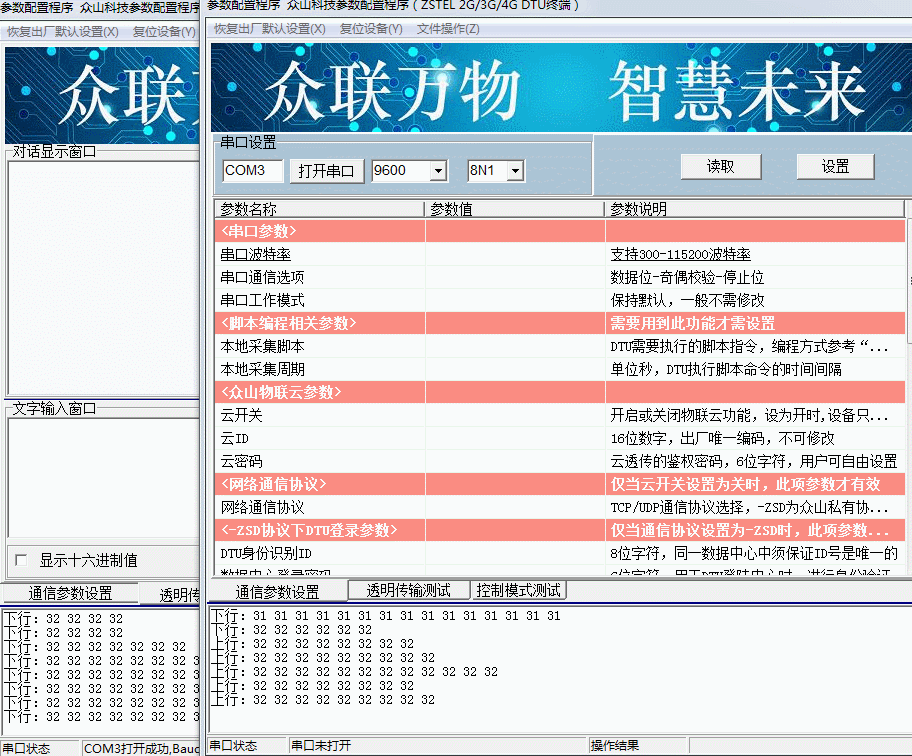The height and width of the screenshot is (756, 912).
Task: Select the 串口波特率 row
Action: [560, 254]
